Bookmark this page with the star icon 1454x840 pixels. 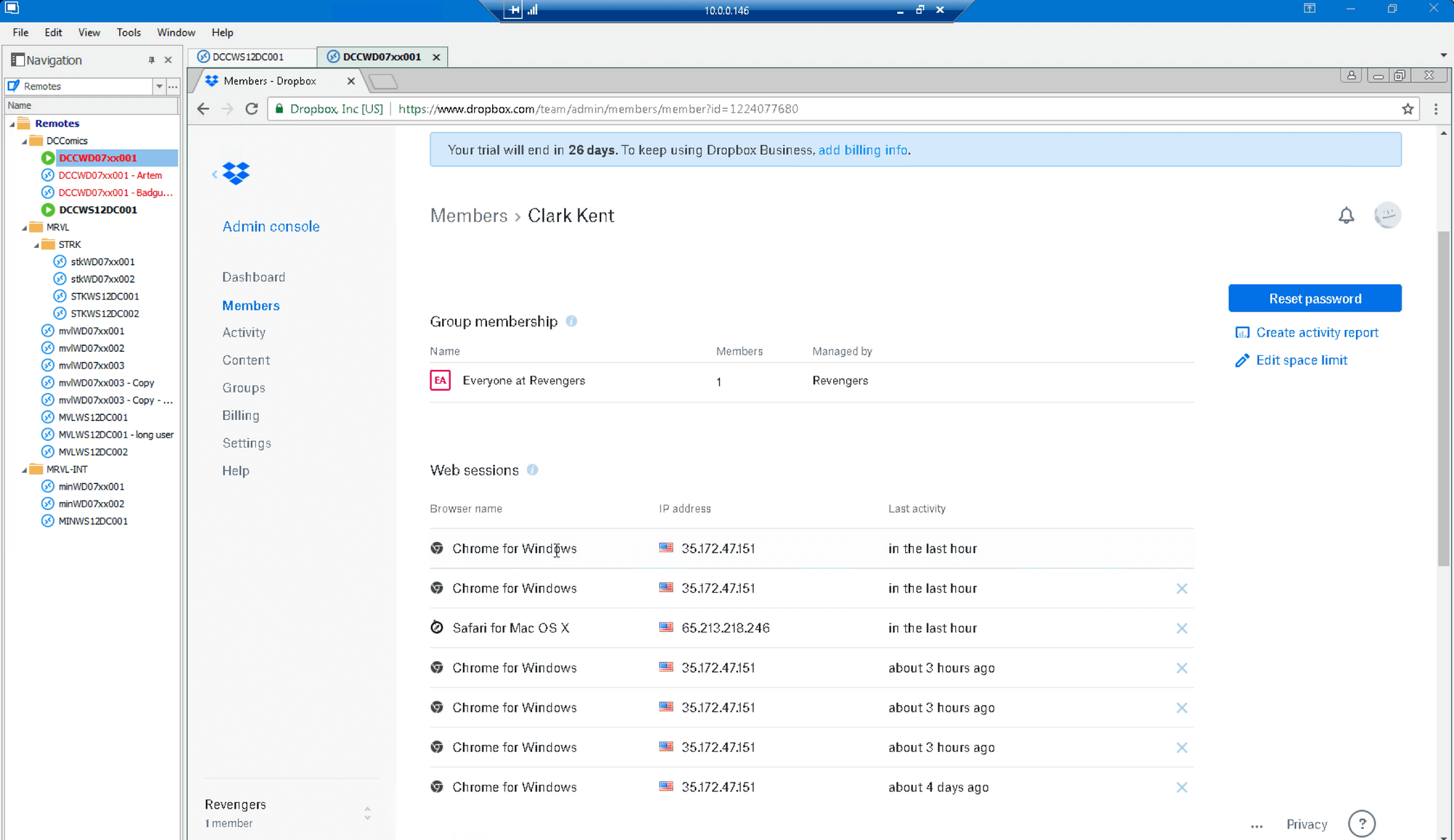pyautogui.click(x=1408, y=109)
